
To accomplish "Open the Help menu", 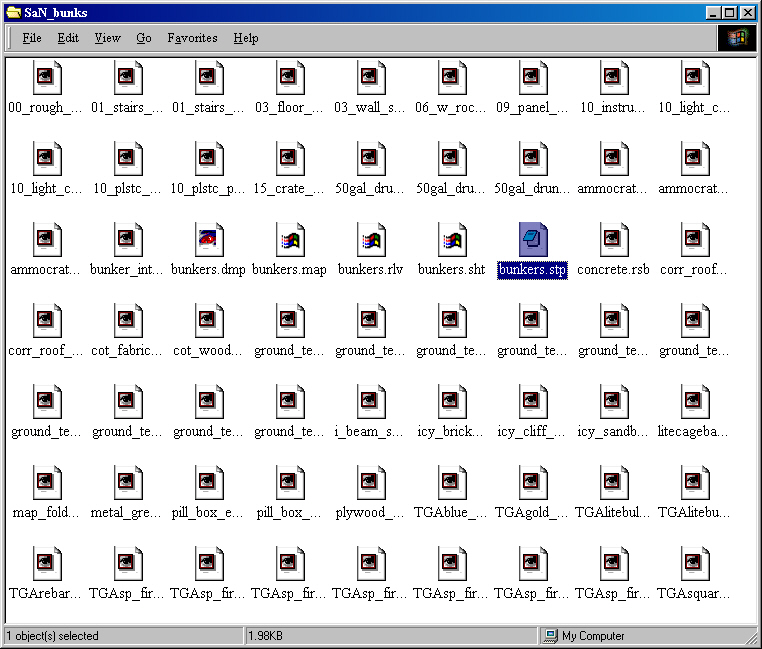I will coord(246,38).
